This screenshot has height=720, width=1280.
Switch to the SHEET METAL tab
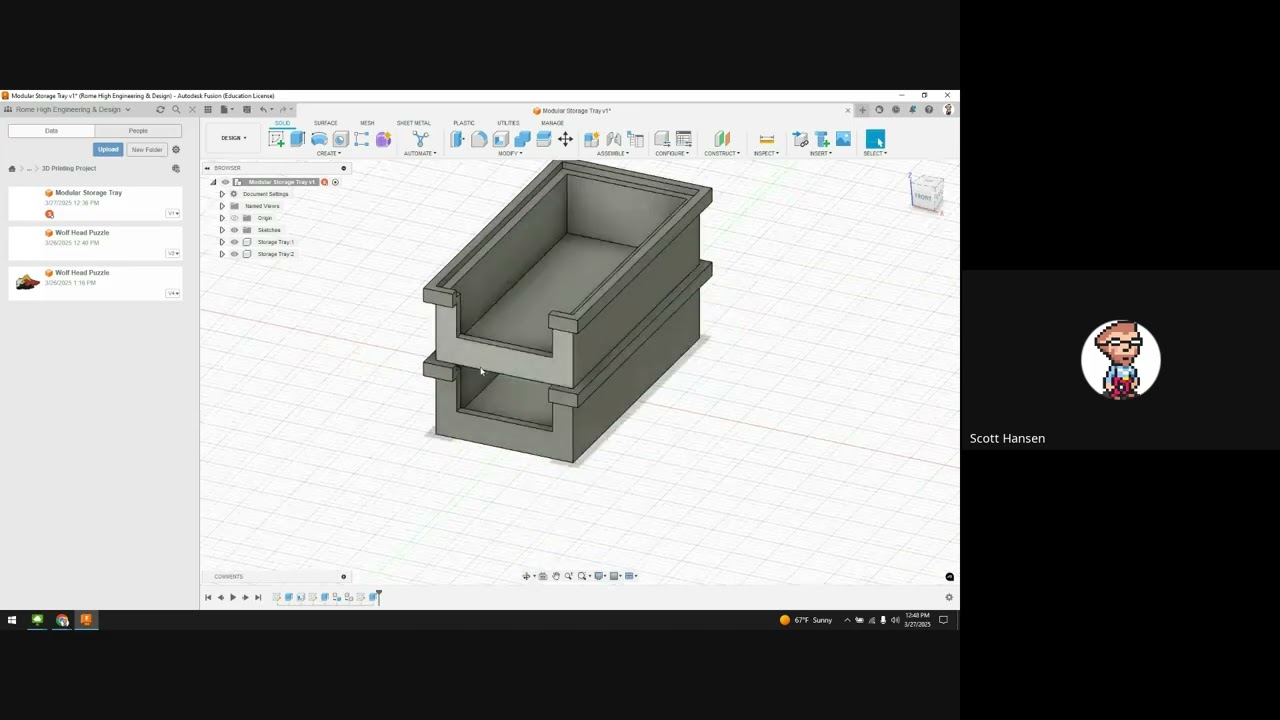coord(413,123)
